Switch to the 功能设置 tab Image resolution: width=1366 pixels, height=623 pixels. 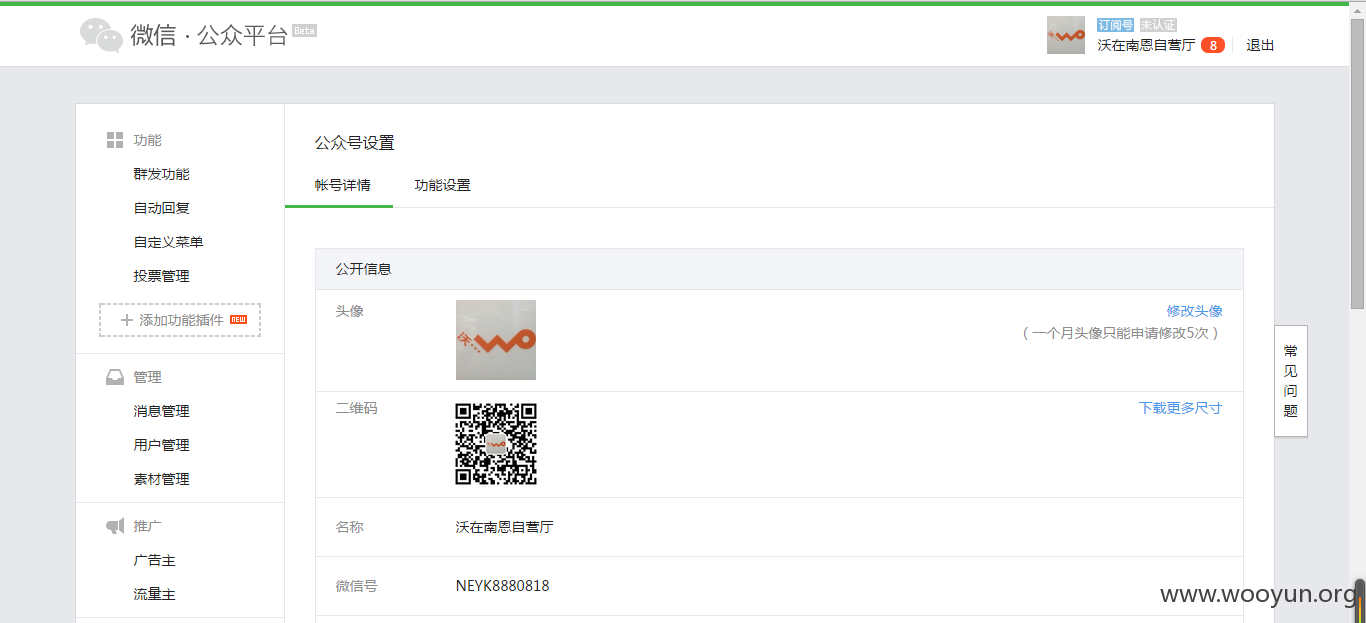(443, 185)
